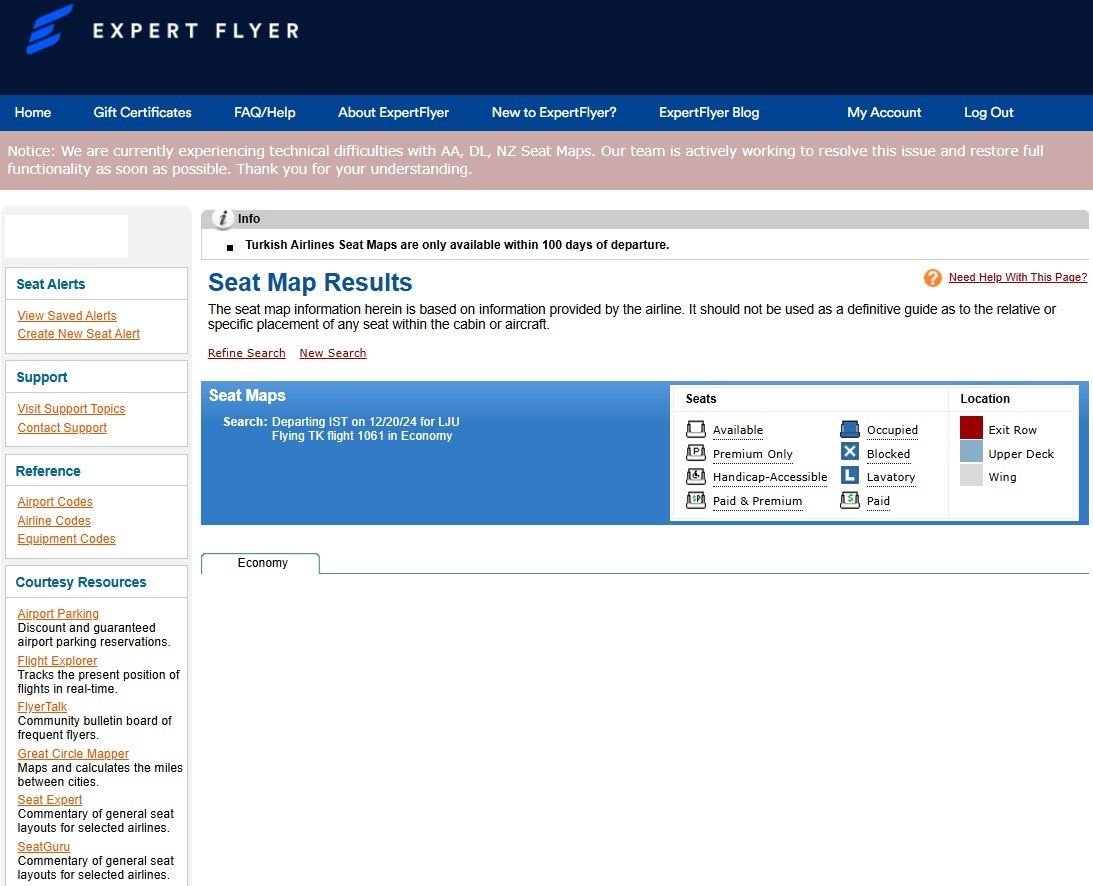Screen dimensions: 1093x886
Task: Open the SeatGuru resource link
Action: tap(43, 846)
